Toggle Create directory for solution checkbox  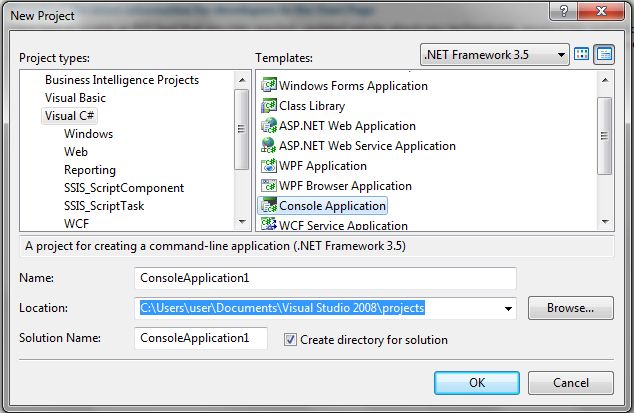pos(291,340)
